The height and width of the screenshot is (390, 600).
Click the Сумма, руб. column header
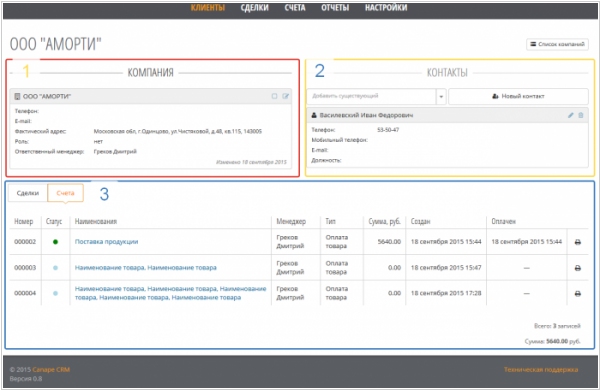pyautogui.click(x=385, y=221)
